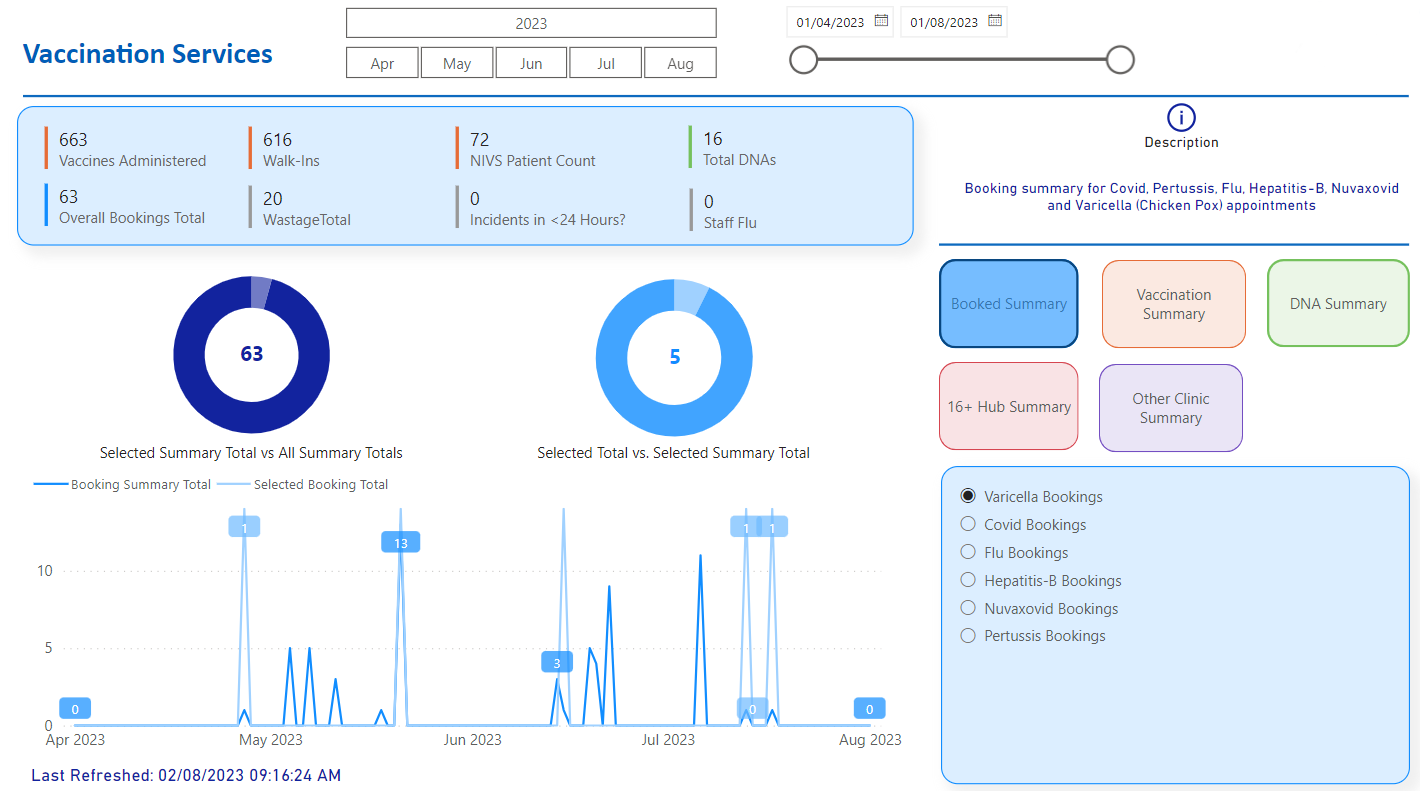Filter by the Aug month button
Viewport: 1420px width, 791px height.
pos(680,63)
